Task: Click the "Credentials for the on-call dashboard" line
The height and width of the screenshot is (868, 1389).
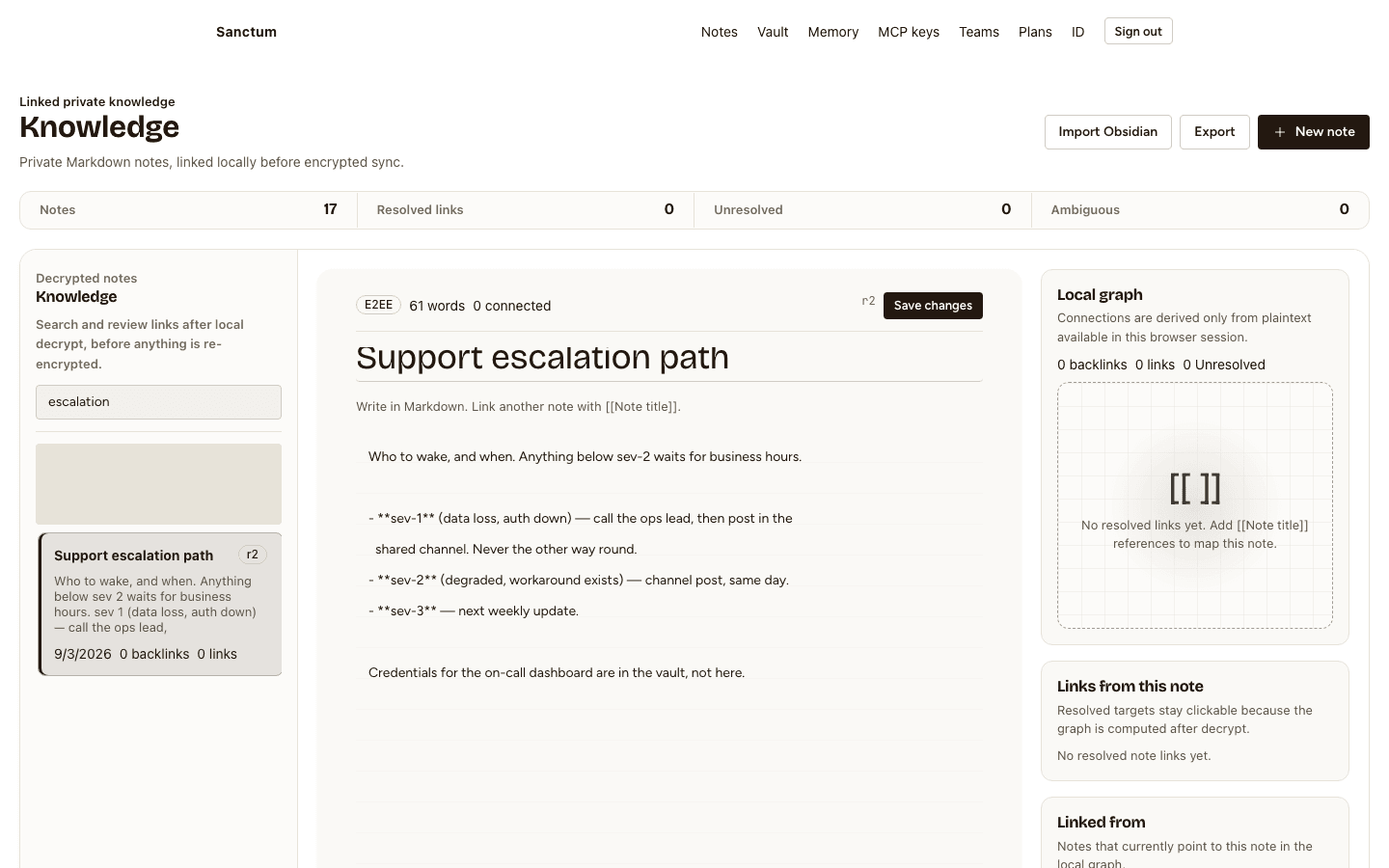Action: pos(557,672)
